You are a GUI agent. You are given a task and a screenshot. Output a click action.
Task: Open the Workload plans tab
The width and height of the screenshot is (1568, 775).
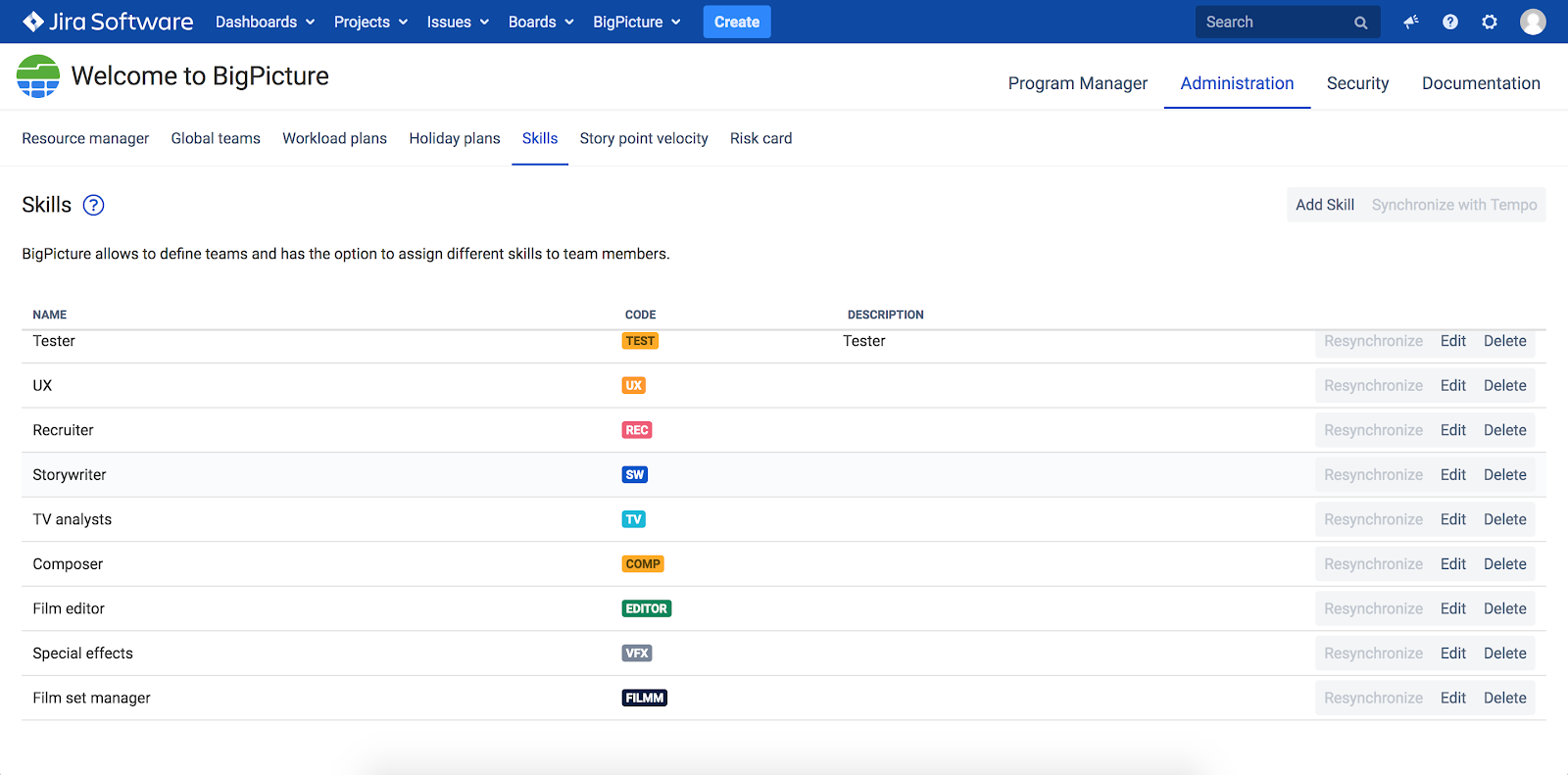coord(334,138)
